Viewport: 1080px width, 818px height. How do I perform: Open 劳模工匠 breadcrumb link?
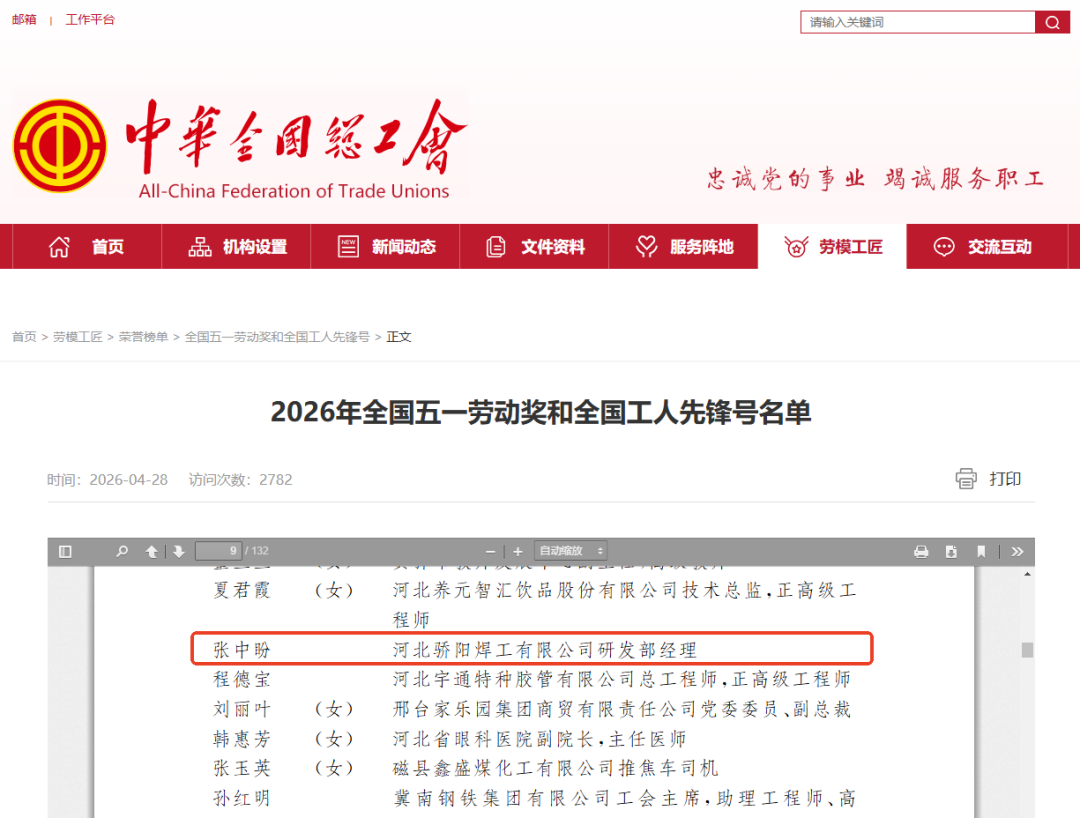point(77,337)
